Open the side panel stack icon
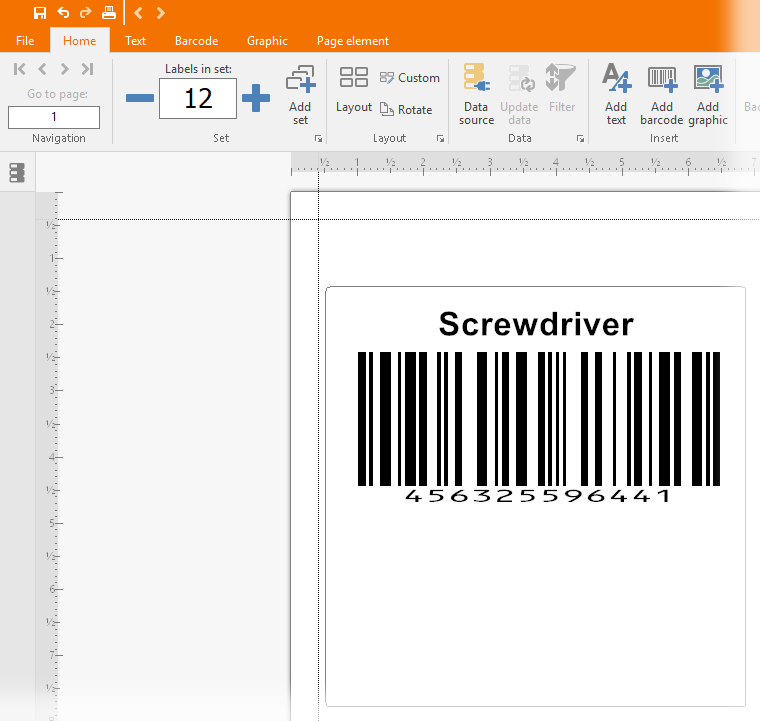The height and width of the screenshot is (721, 760). 17,172
